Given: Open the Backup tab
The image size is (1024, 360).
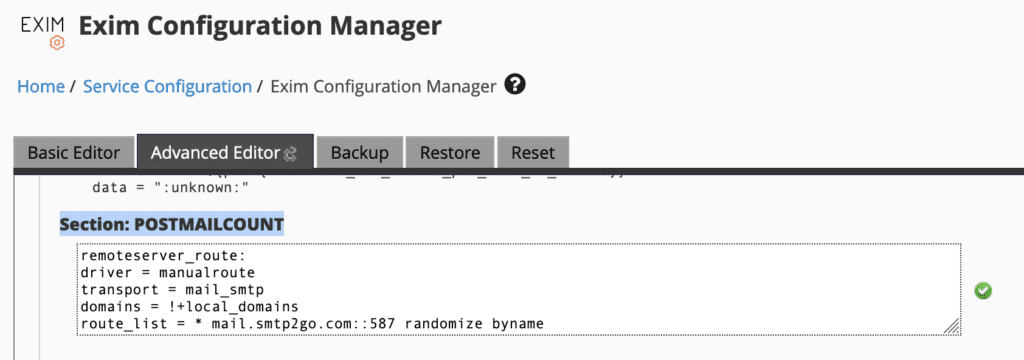Looking at the screenshot, I should coord(360,153).
